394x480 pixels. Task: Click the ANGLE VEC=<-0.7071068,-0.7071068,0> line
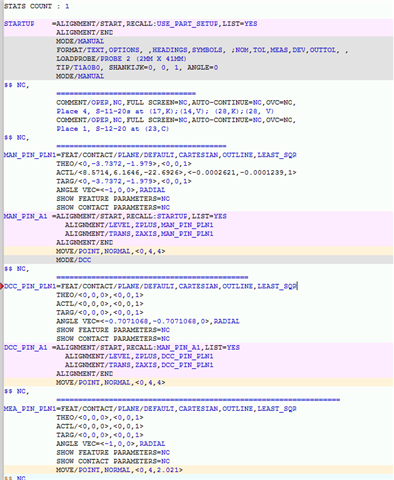(x=148, y=321)
